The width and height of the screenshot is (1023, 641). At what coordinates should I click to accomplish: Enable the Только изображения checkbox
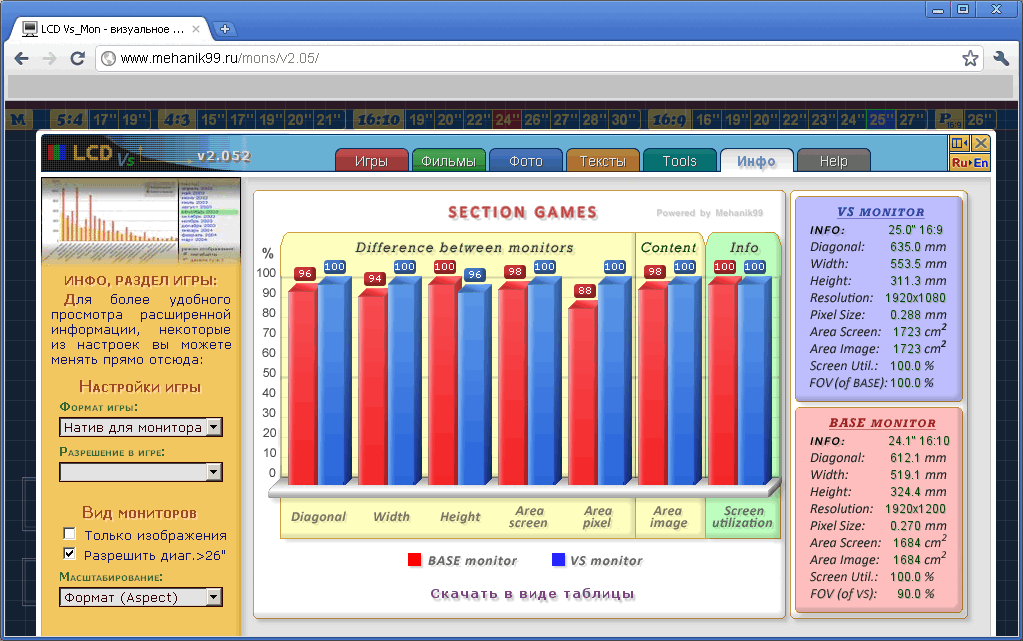69,534
